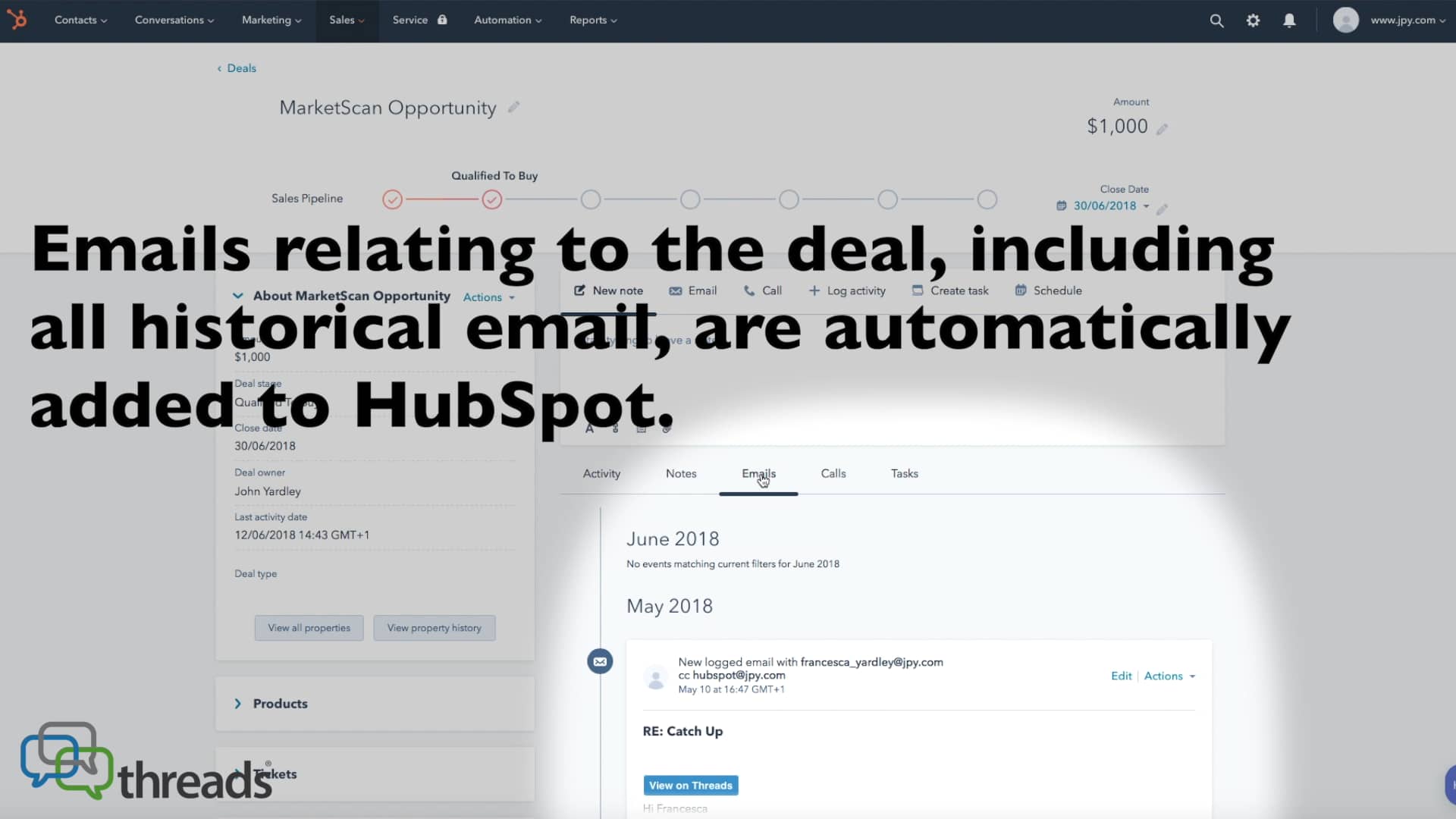This screenshot has height=819, width=1456.
Task: Select the fifth pipeline stage circle
Action: click(x=789, y=199)
